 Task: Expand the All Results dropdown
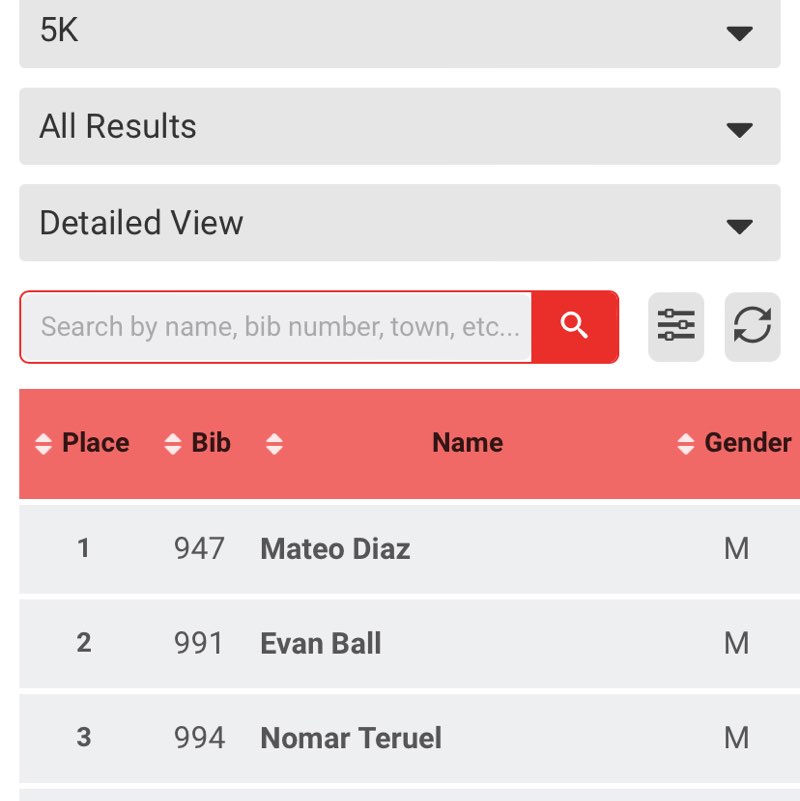[x=399, y=127]
